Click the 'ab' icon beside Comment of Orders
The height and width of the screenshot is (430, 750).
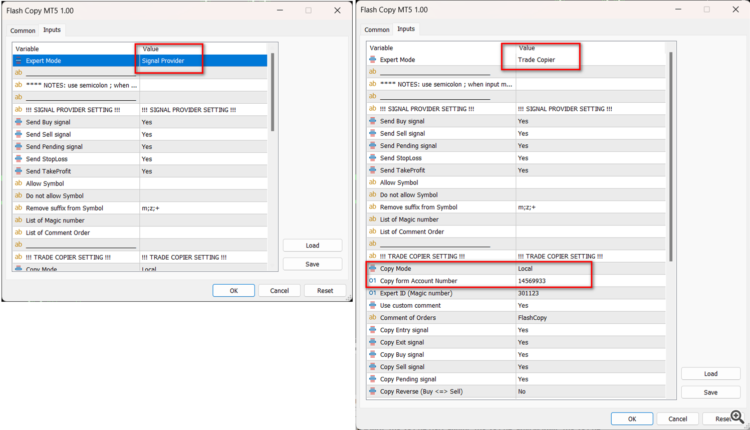coord(372,317)
